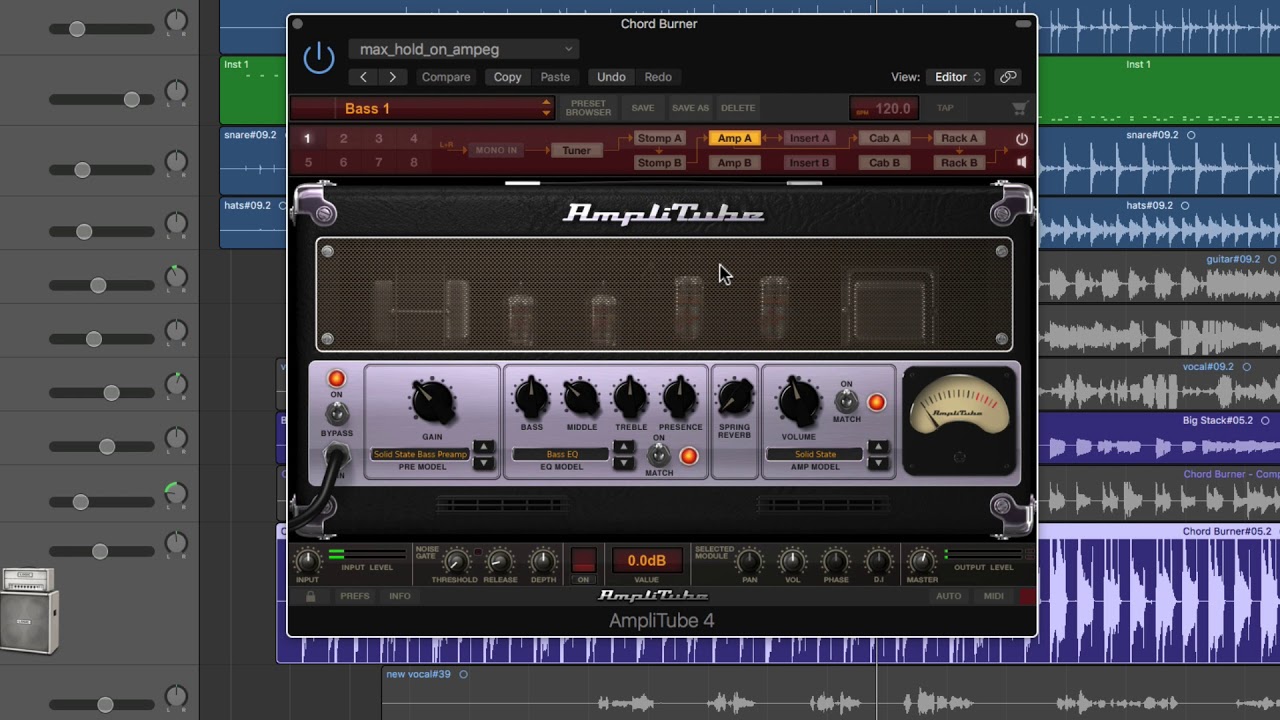Image resolution: width=1280 pixels, height=720 pixels.
Task: Select signal chain preset 5
Action: (308, 162)
